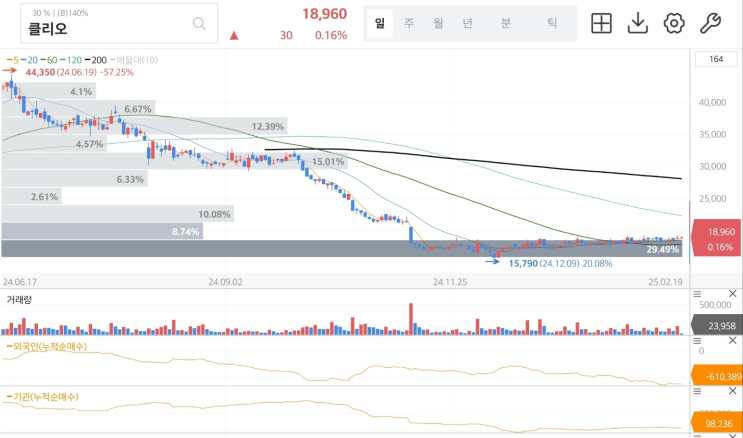Click the 24.11.25 date axis label
This screenshot has height=438, width=743.
click(450, 282)
